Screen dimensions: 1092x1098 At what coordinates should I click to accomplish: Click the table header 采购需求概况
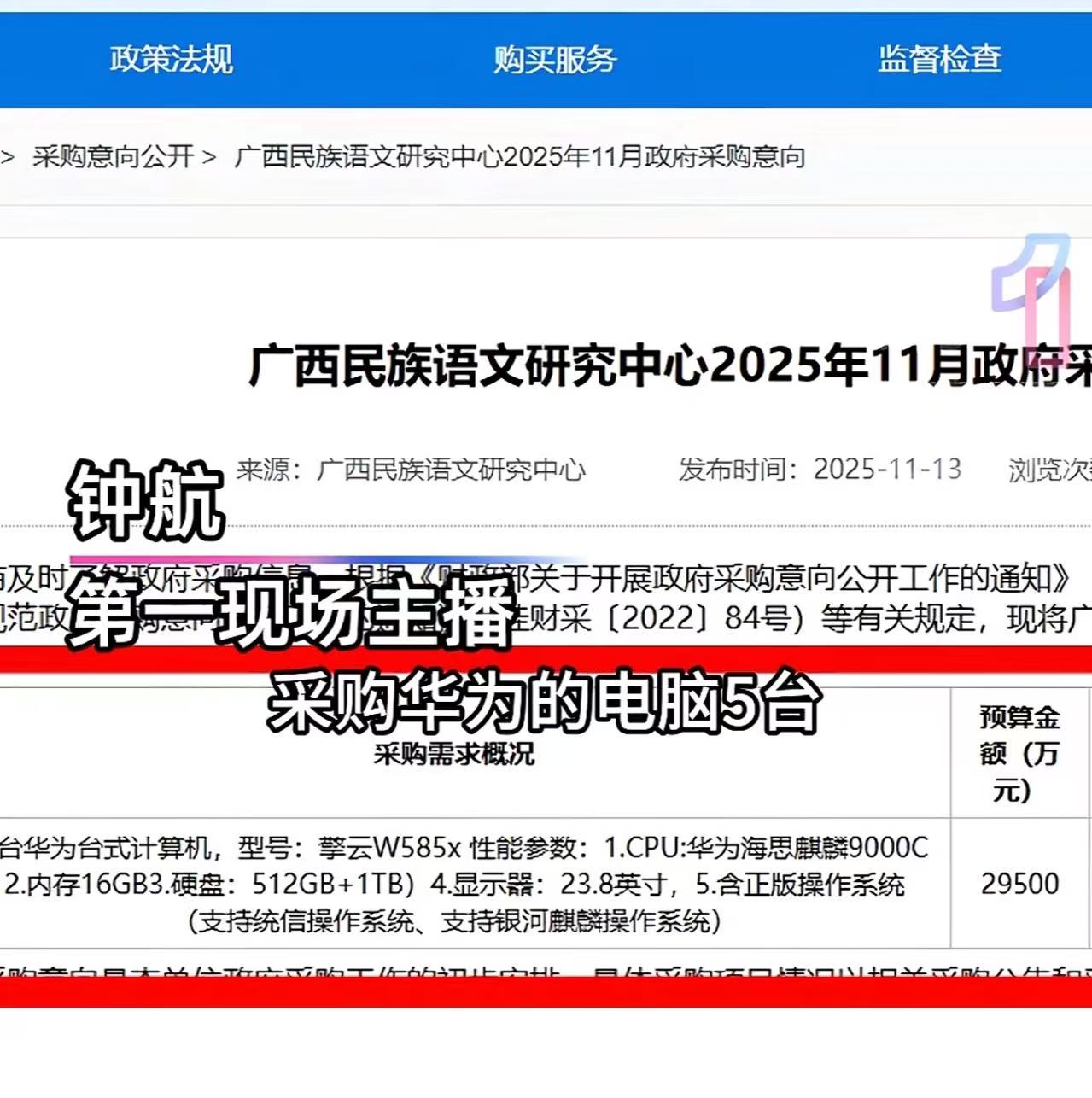pyautogui.click(x=454, y=753)
